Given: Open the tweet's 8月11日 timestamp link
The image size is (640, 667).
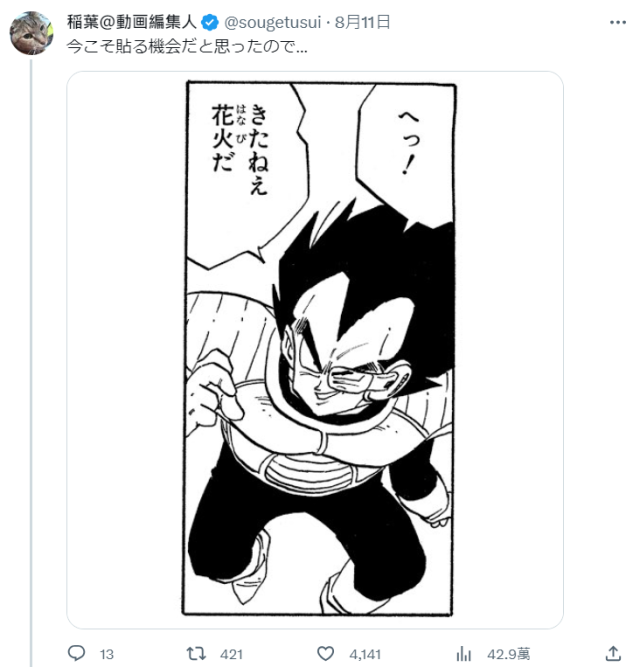Looking at the screenshot, I should tap(363, 21).
